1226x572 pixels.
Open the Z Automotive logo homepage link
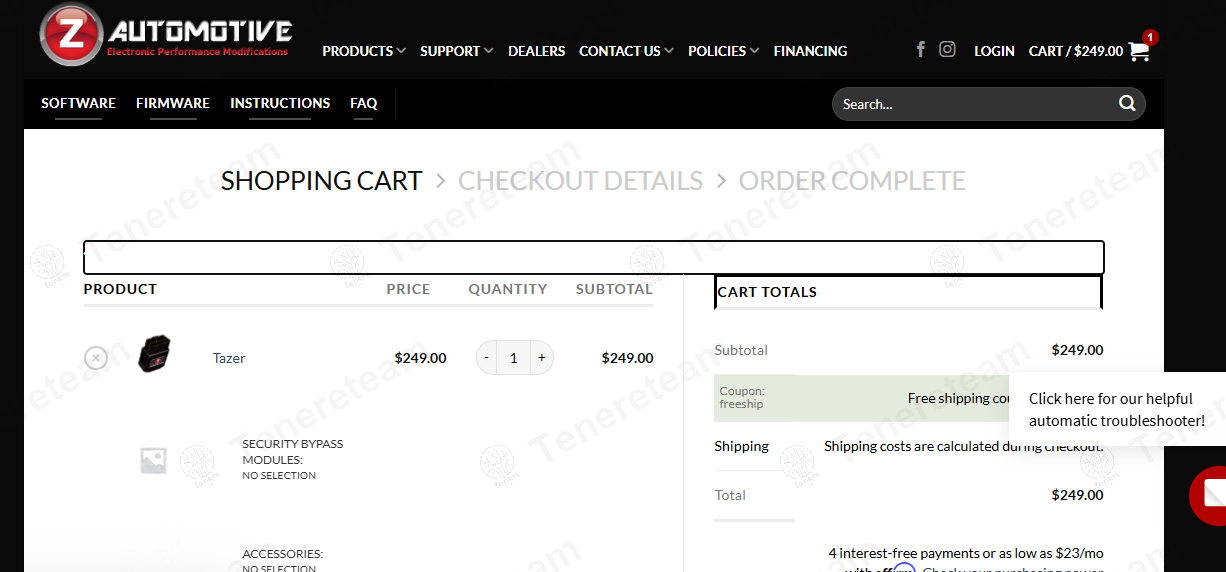[x=165, y=34]
